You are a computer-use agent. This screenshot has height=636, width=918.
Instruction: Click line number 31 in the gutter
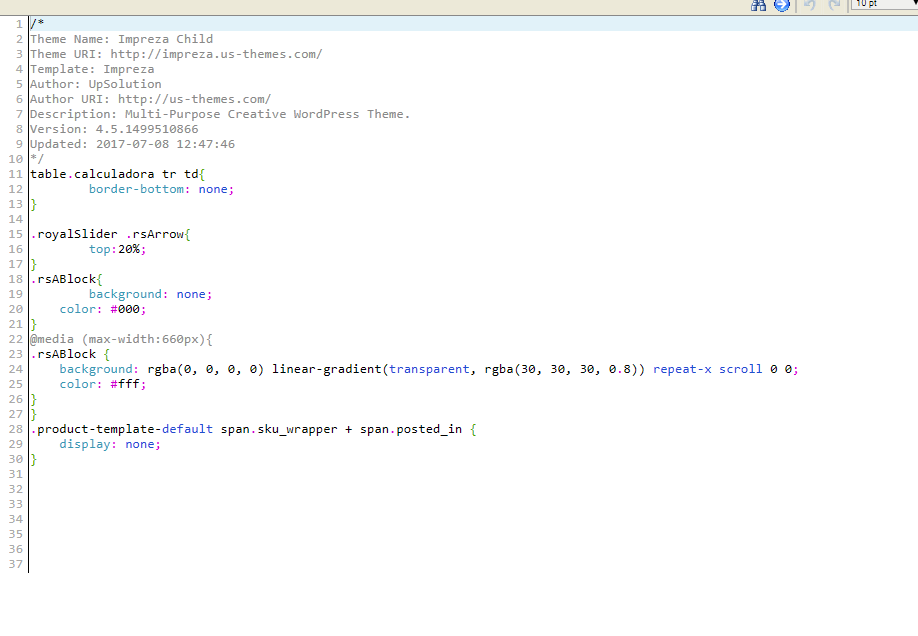15,474
